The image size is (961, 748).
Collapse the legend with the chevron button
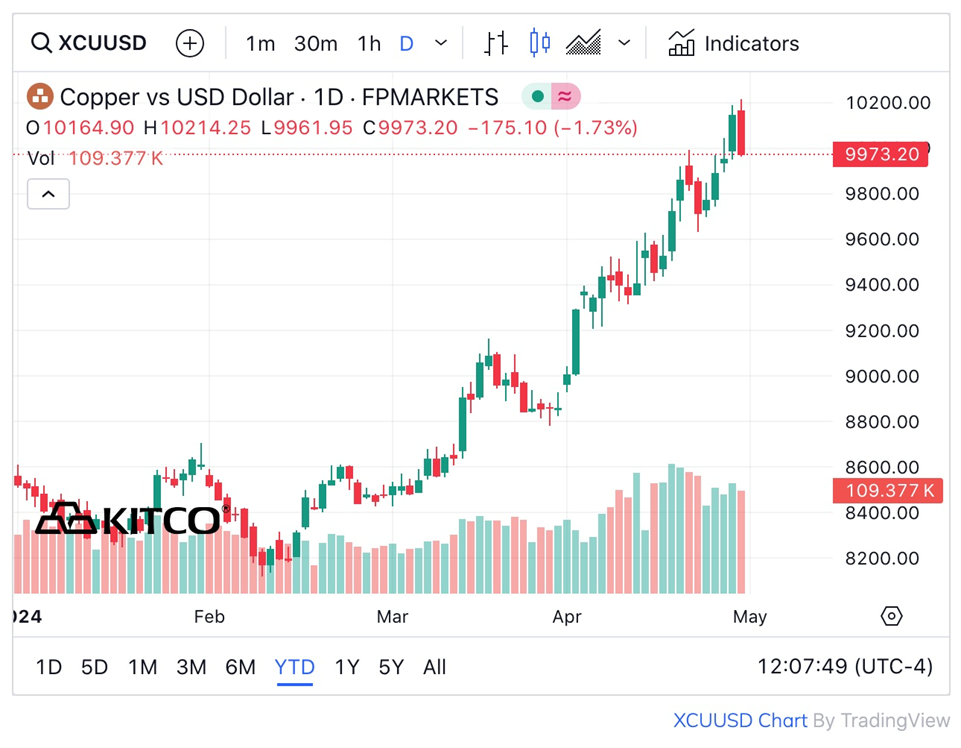(48, 194)
